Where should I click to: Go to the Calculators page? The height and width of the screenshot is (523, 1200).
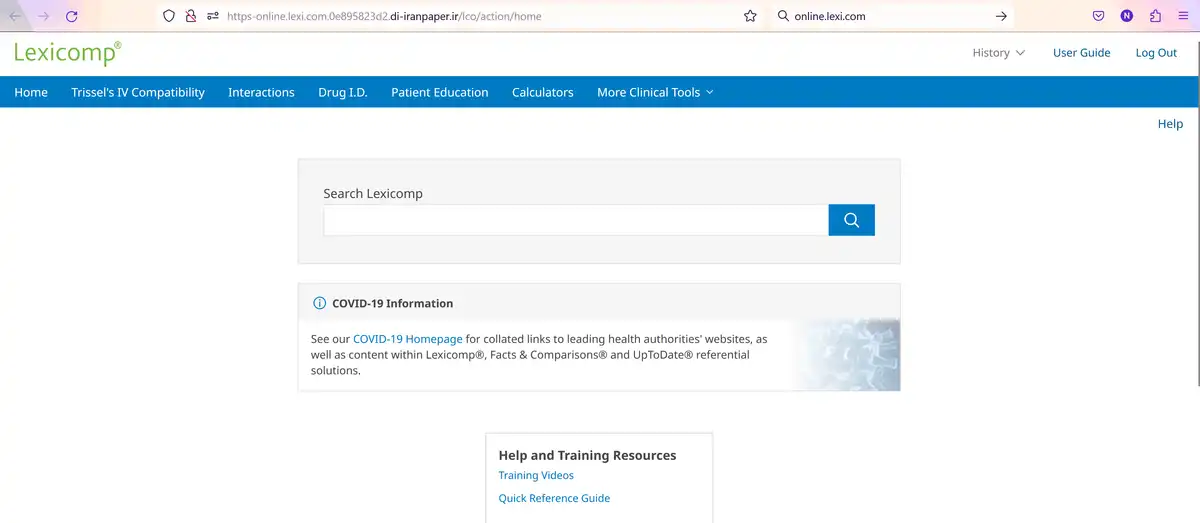(x=542, y=92)
